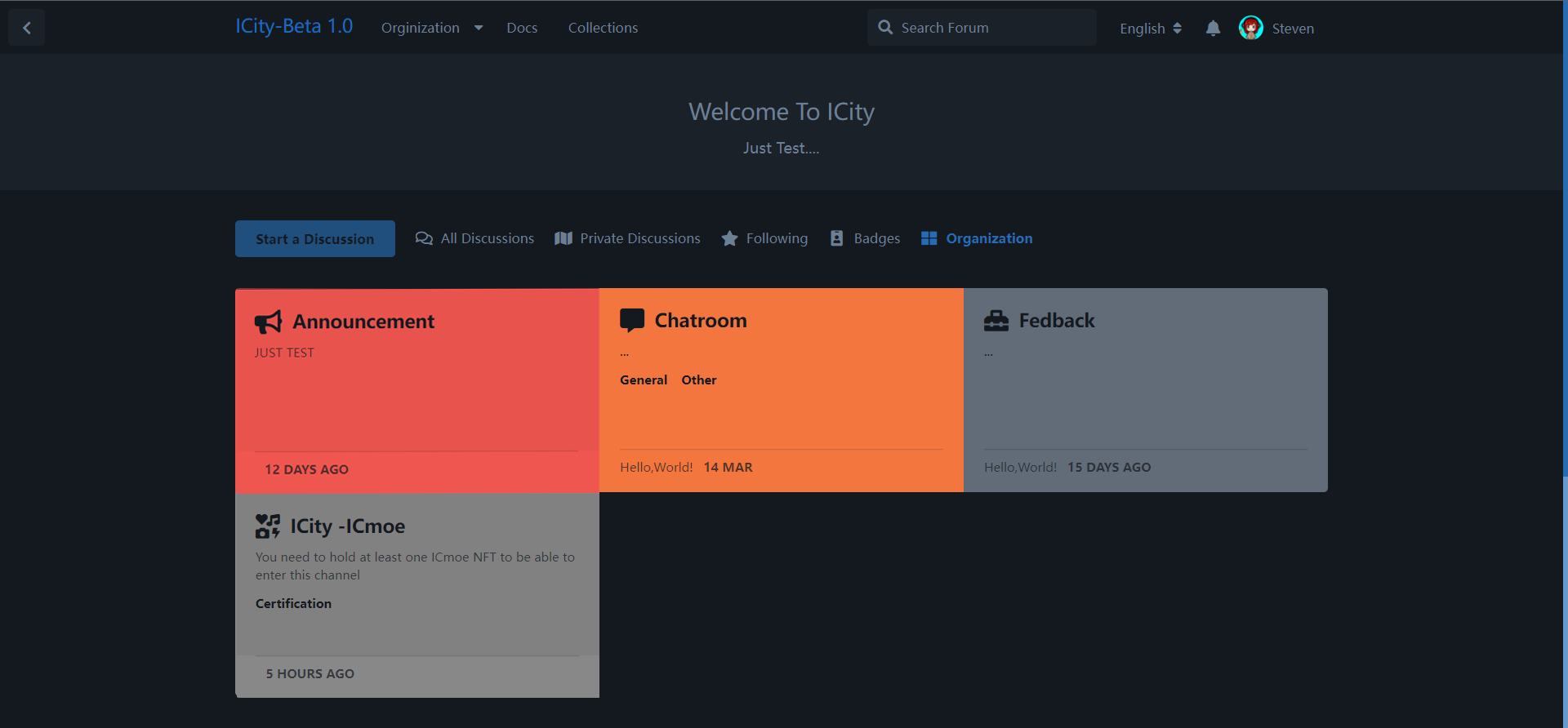Open Steven's user menu

[x=1276, y=29]
